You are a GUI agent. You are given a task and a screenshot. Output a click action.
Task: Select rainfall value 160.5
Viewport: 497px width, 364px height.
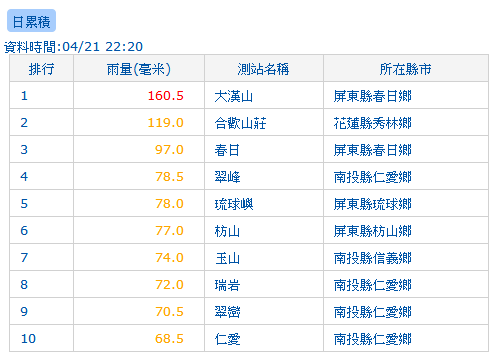click(x=166, y=96)
